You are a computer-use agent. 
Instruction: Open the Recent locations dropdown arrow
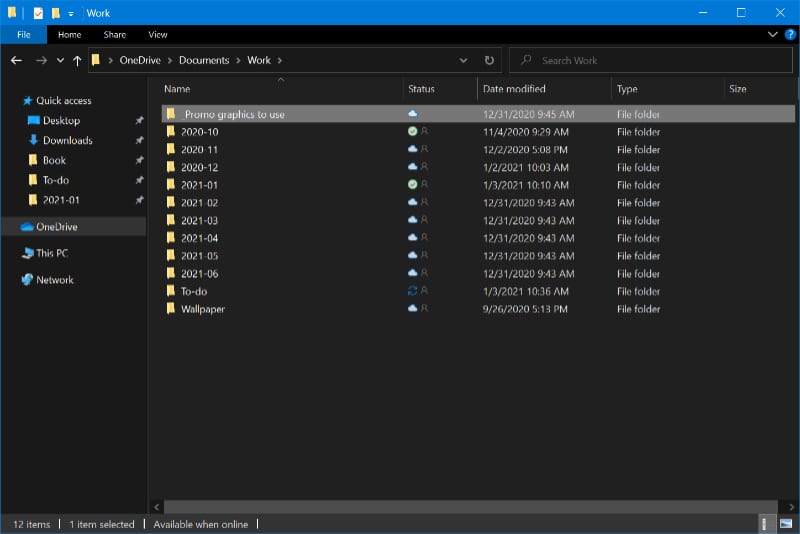[x=60, y=60]
